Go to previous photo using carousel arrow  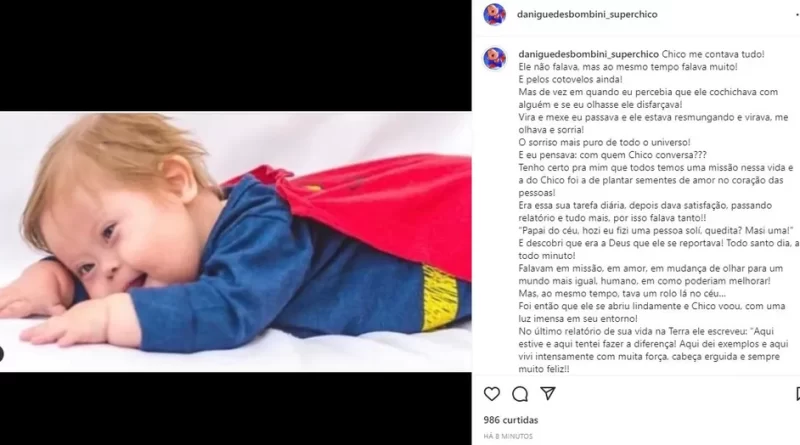[1, 354]
